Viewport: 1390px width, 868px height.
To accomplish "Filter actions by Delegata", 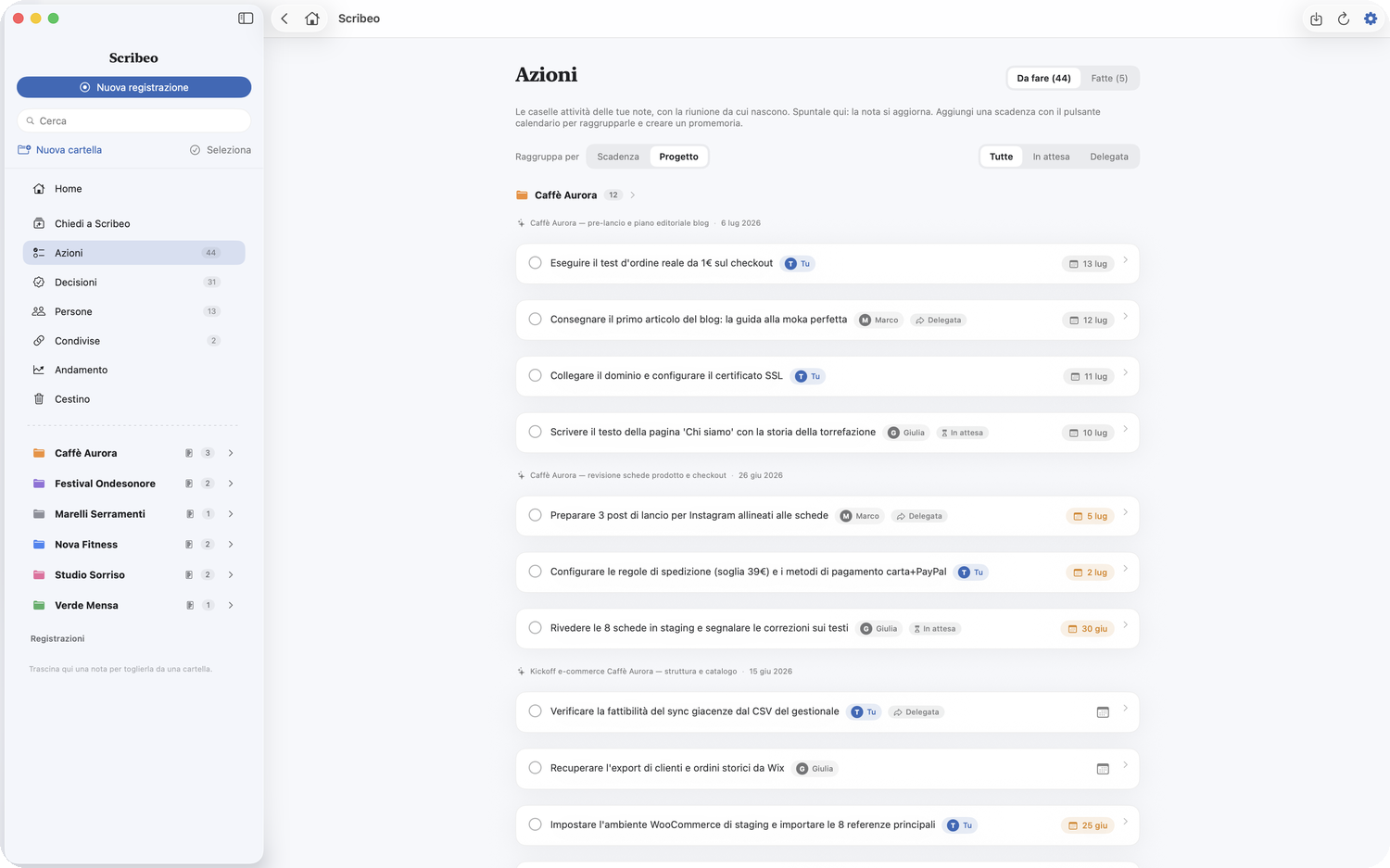I will (x=1109, y=157).
